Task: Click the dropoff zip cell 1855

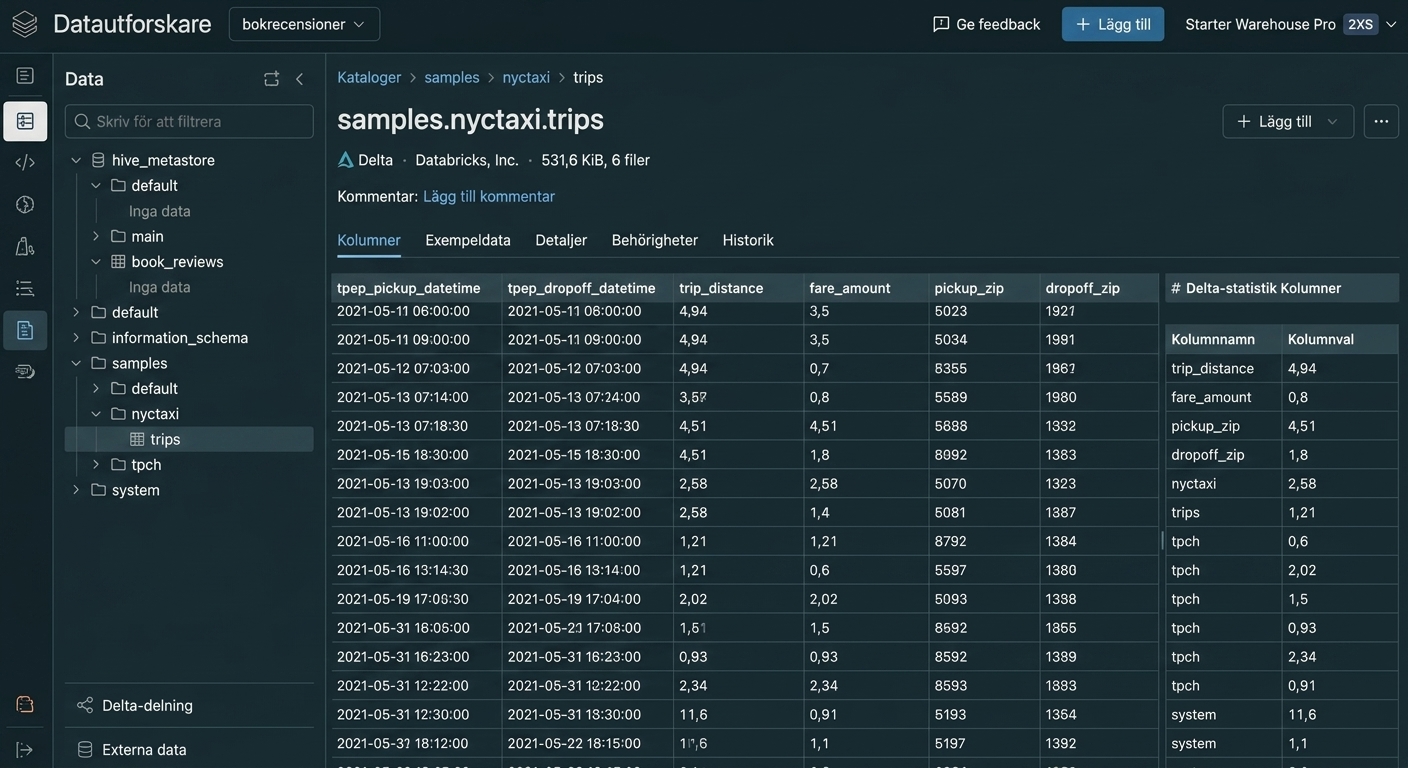Action: [1100, 628]
